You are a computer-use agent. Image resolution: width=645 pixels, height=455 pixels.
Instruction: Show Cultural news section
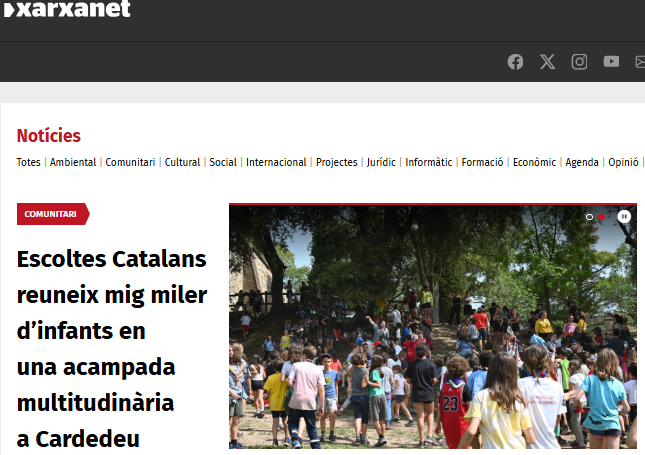(x=182, y=162)
